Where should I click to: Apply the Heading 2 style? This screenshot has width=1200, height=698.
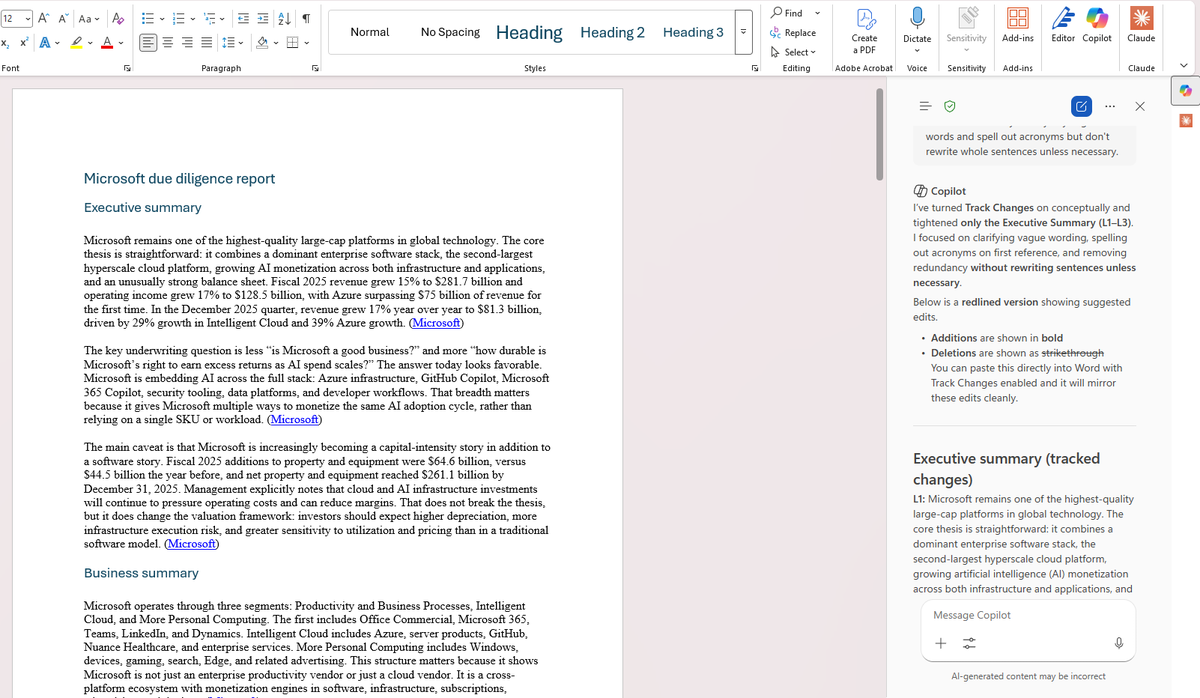pyautogui.click(x=612, y=32)
